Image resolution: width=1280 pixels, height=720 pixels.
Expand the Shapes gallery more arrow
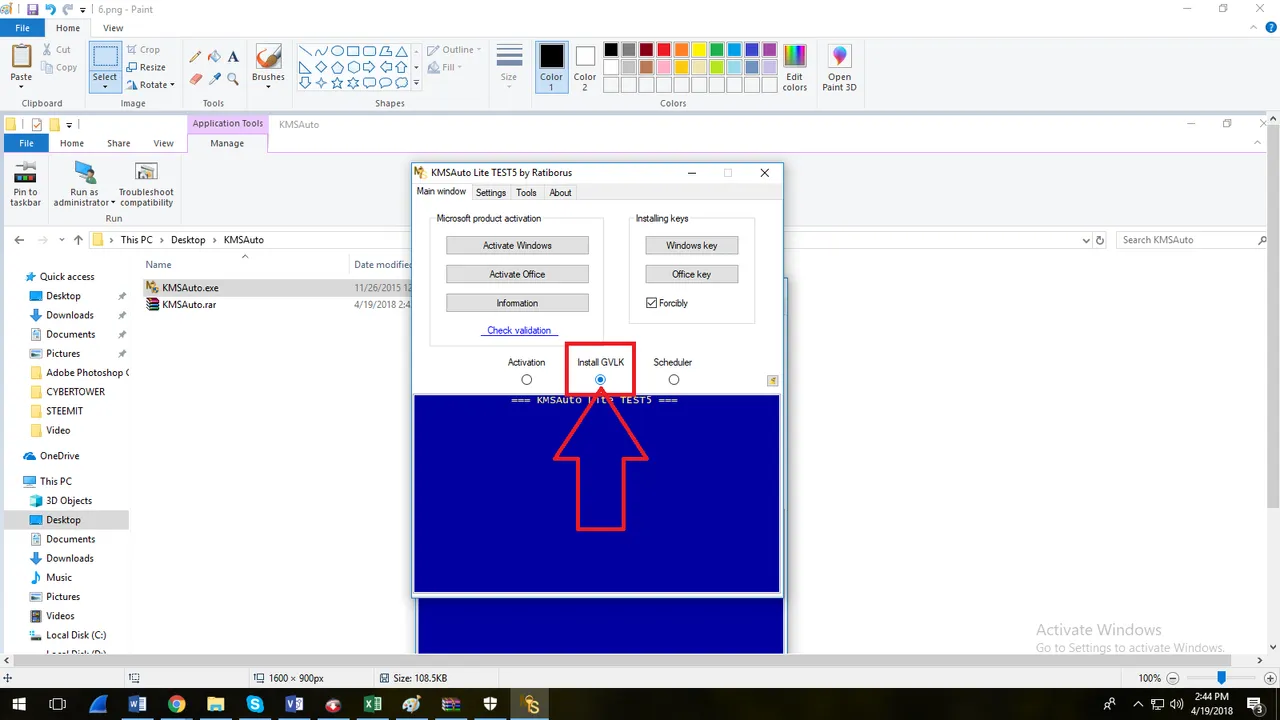pos(415,84)
